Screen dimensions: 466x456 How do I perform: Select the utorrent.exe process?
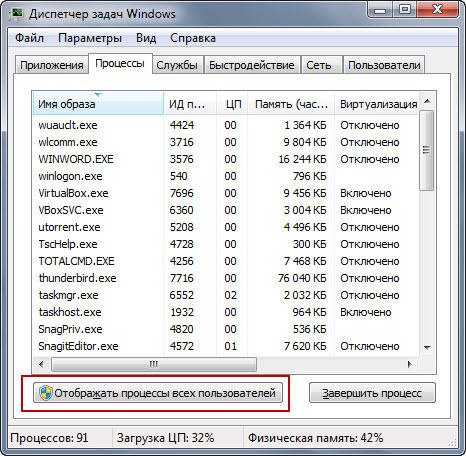pyautogui.click(x=226, y=227)
